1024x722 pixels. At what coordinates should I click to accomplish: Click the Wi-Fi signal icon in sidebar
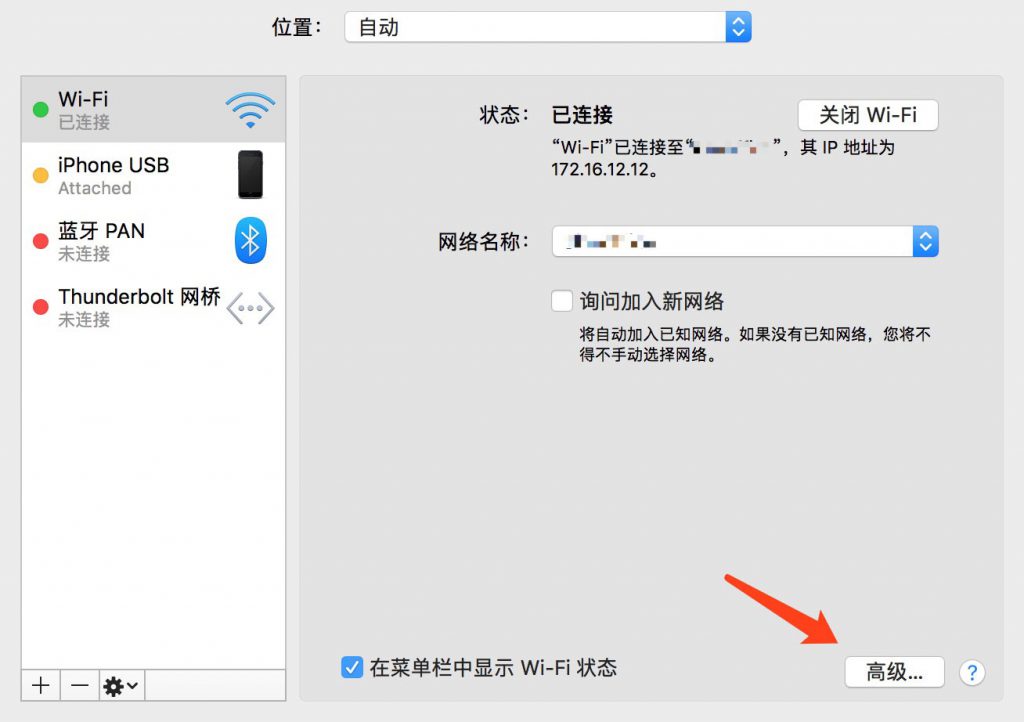point(250,109)
